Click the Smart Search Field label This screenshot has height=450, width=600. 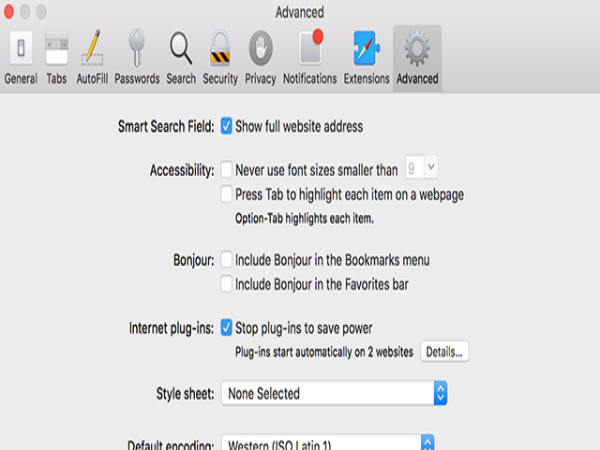click(x=166, y=126)
